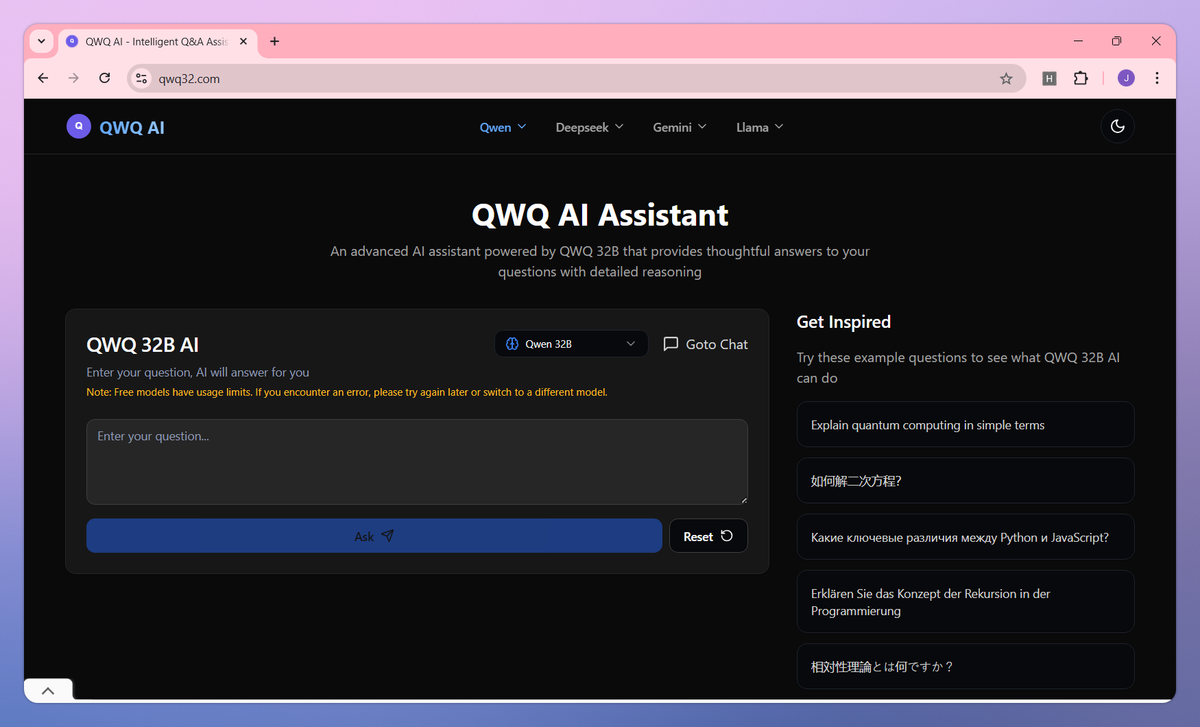View site information icon in address bar
The image size is (1200, 727).
click(x=141, y=78)
